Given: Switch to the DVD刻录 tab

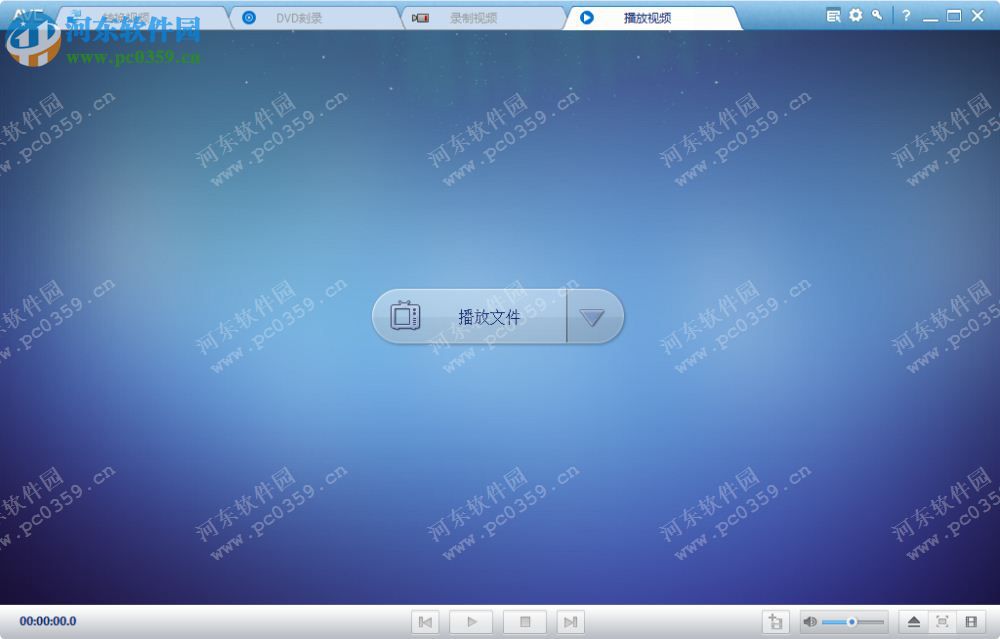Looking at the screenshot, I should pyautogui.click(x=300, y=16).
